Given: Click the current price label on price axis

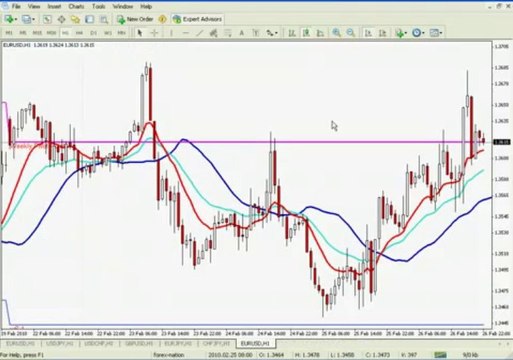Looking at the screenshot, I should (502, 142).
